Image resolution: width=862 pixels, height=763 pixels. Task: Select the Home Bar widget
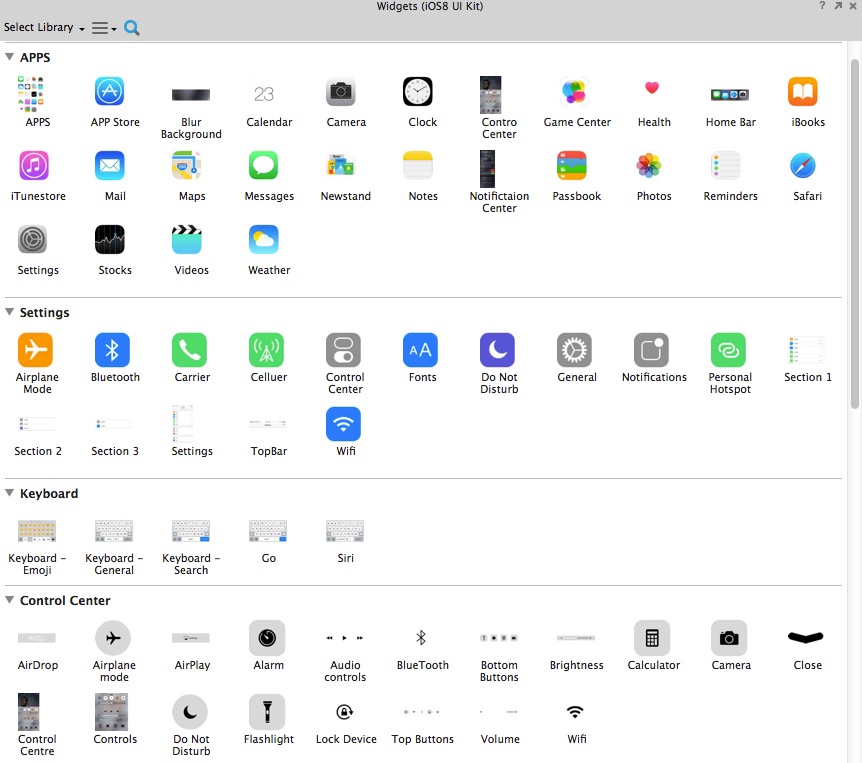point(730,95)
